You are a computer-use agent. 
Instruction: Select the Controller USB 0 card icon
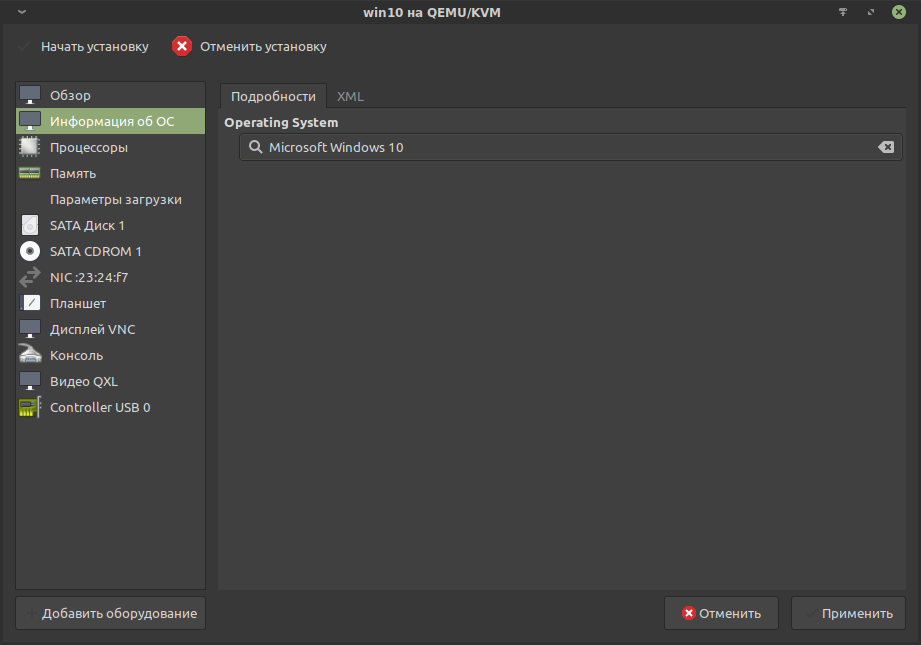coord(30,407)
